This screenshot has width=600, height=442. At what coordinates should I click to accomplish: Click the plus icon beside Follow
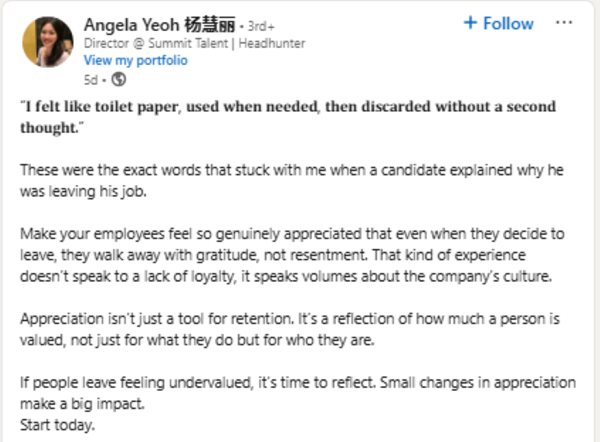471,23
